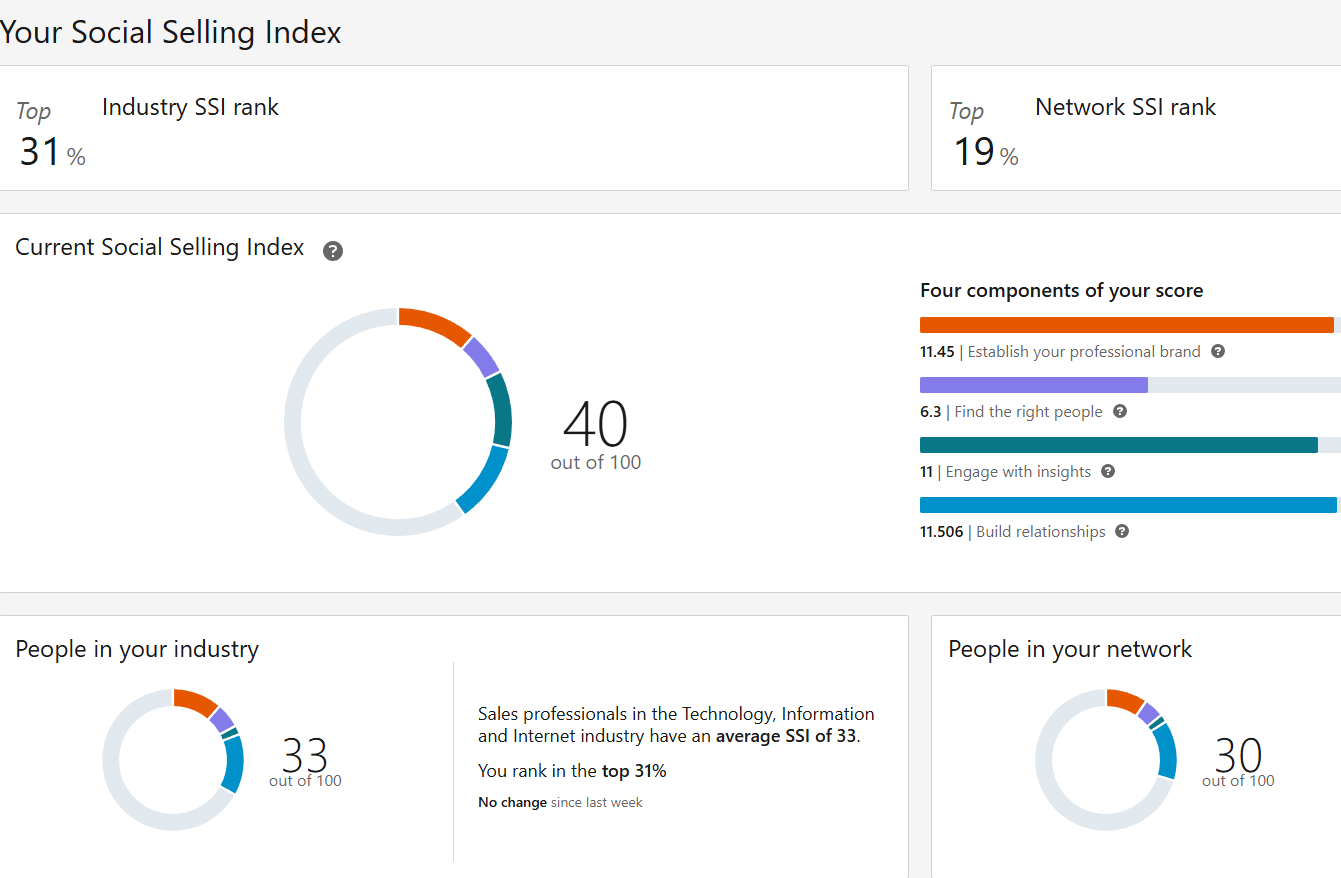Click teal segment of the main SSI donut

pyautogui.click(x=502, y=410)
